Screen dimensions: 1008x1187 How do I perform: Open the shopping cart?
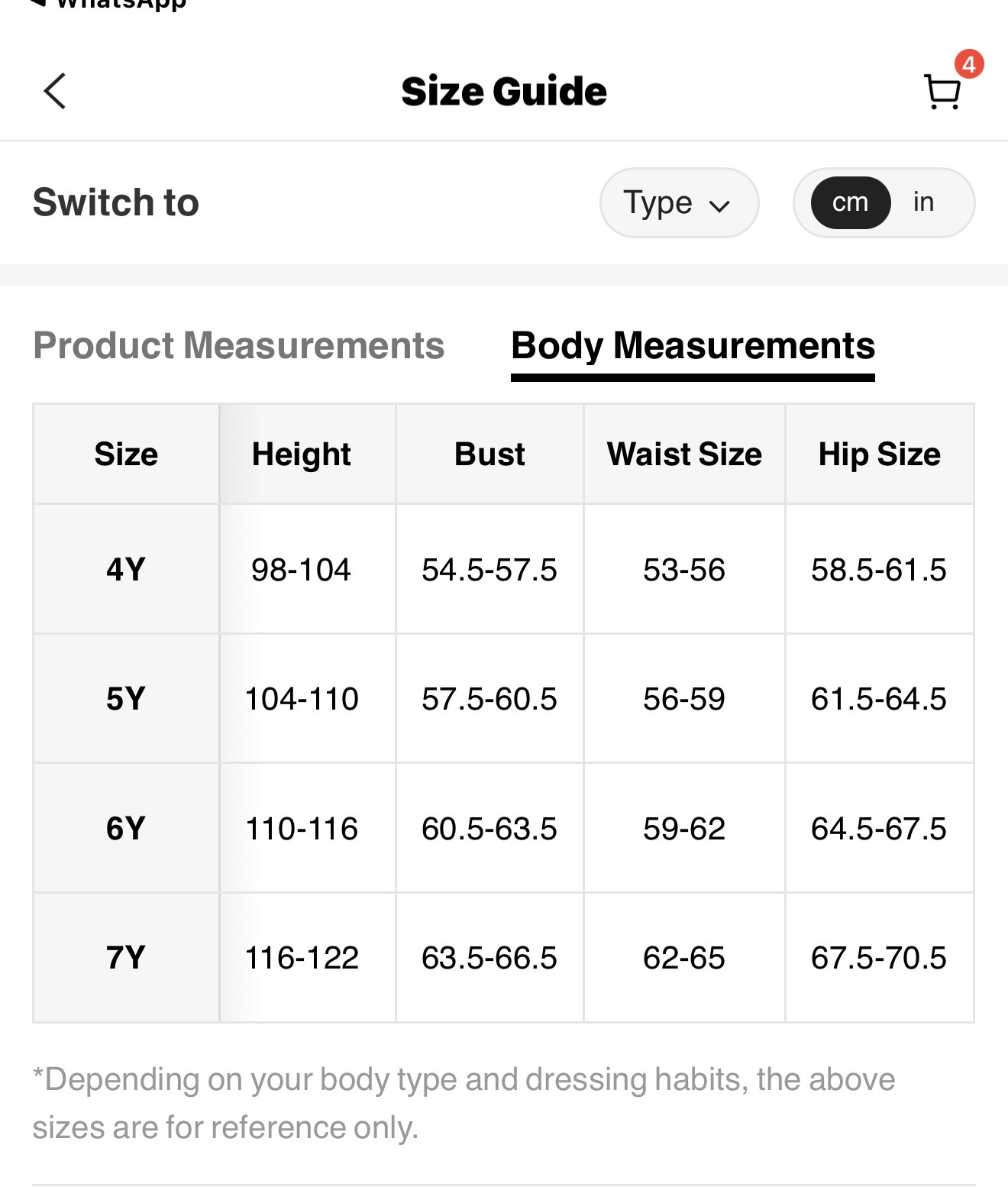click(x=942, y=93)
